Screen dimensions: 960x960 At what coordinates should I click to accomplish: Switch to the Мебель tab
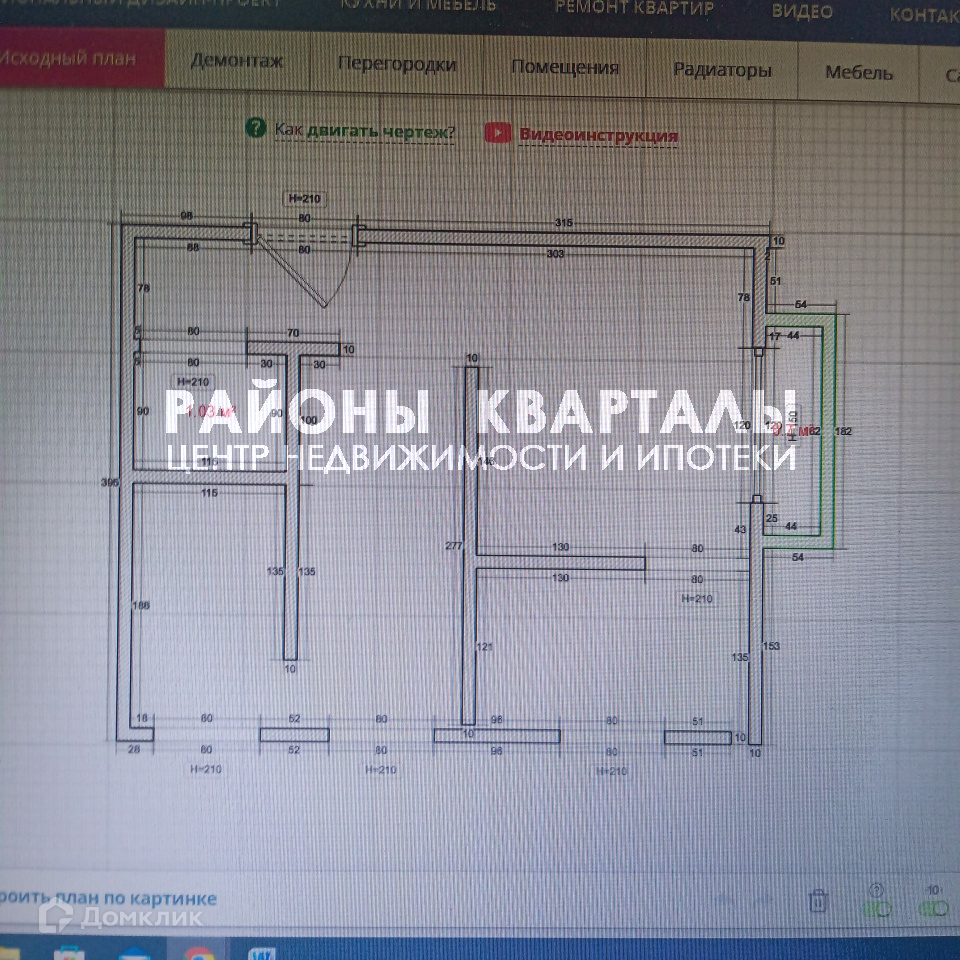pos(858,73)
